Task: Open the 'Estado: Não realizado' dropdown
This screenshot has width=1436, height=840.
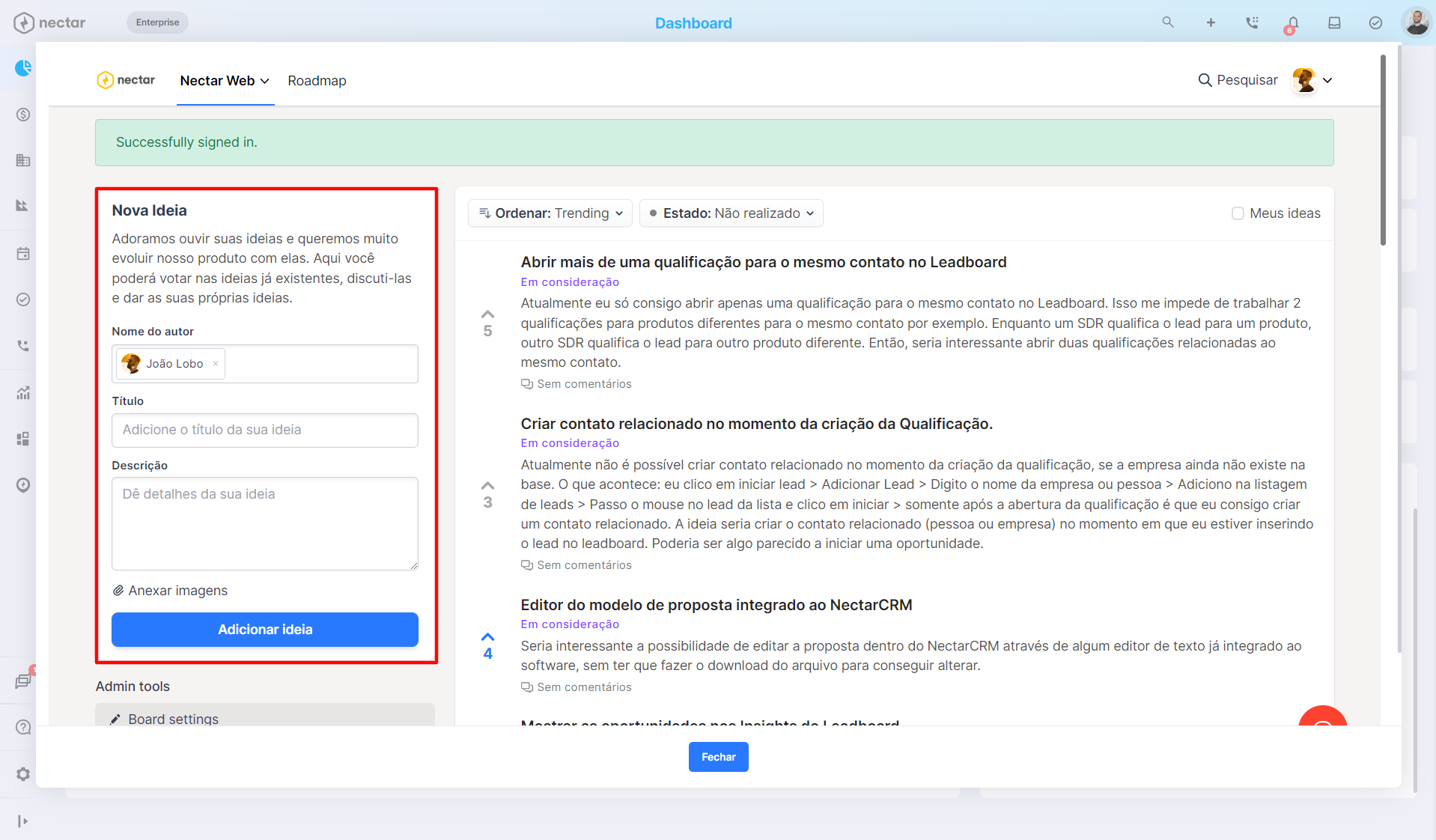Action: 731,213
